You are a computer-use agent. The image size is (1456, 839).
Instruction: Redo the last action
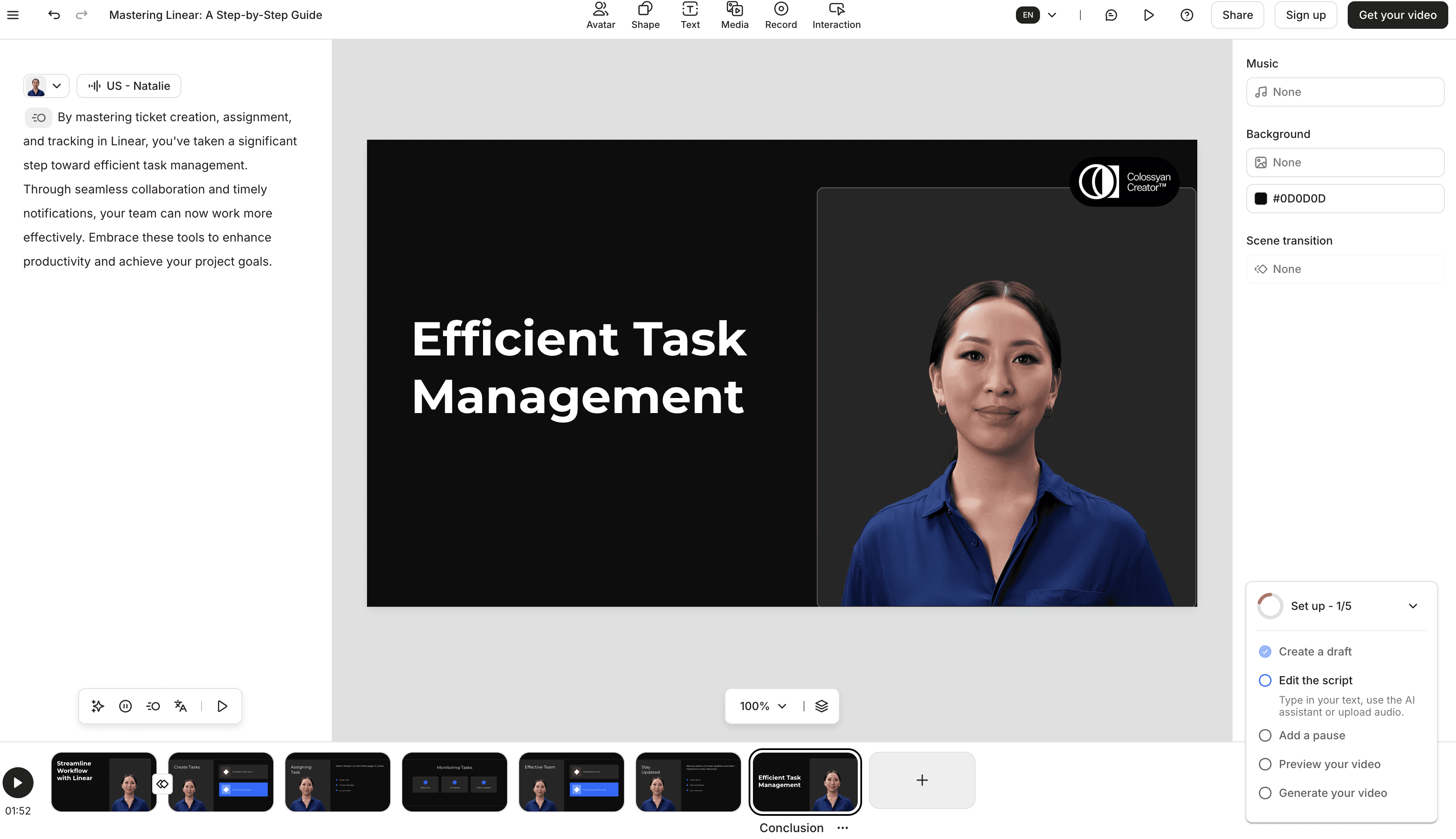click(82, 15)
